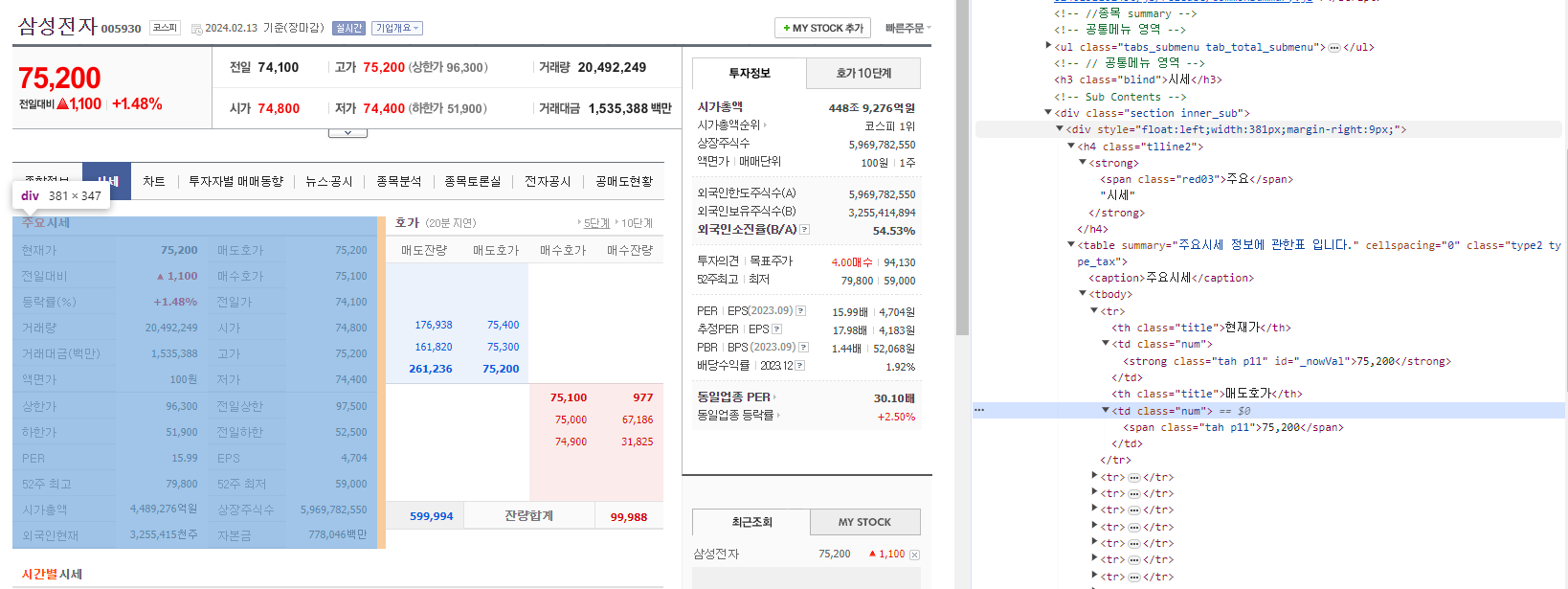Click 삼성전자 in the recent view list
Image resolution: width=1568 pixels, height=589 pixels.
click(716, 554)
